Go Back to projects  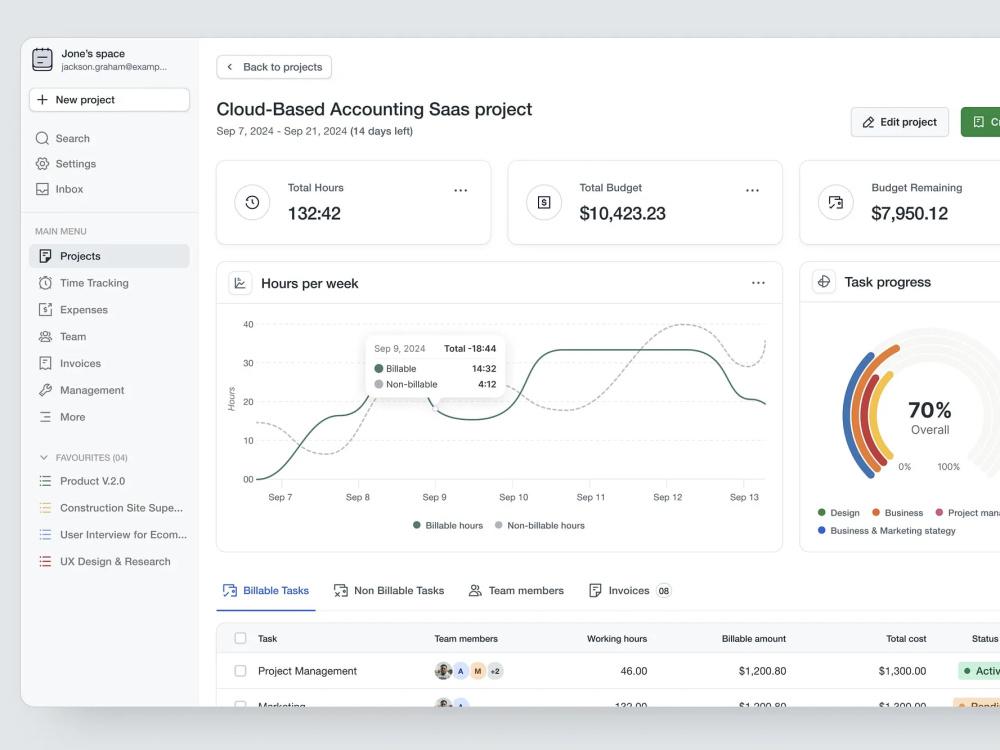274,67
